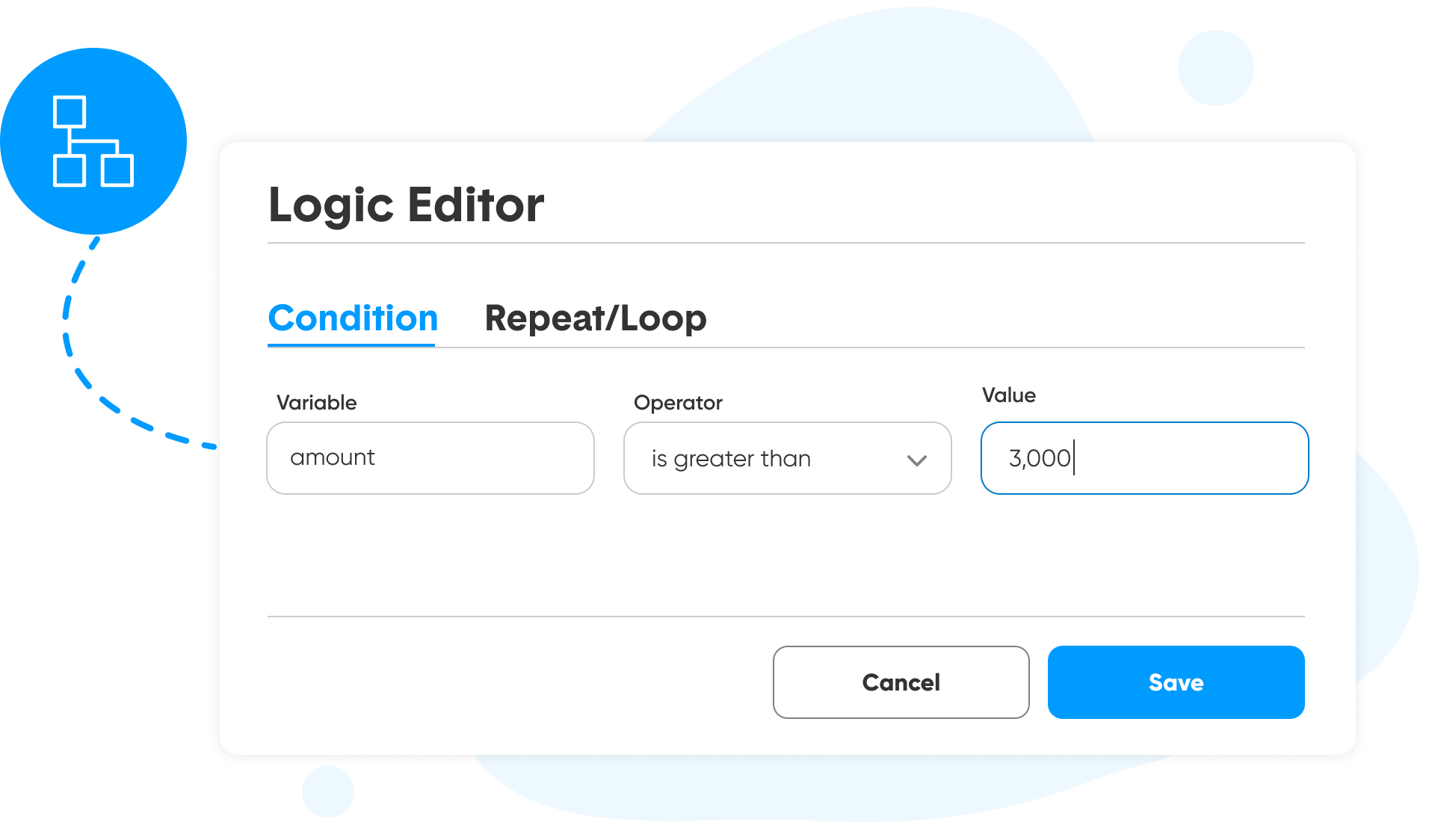Click the Logic Editor title
Image resolution: width=1432 pixels, height=840 pixels.
tap(406, 205)
